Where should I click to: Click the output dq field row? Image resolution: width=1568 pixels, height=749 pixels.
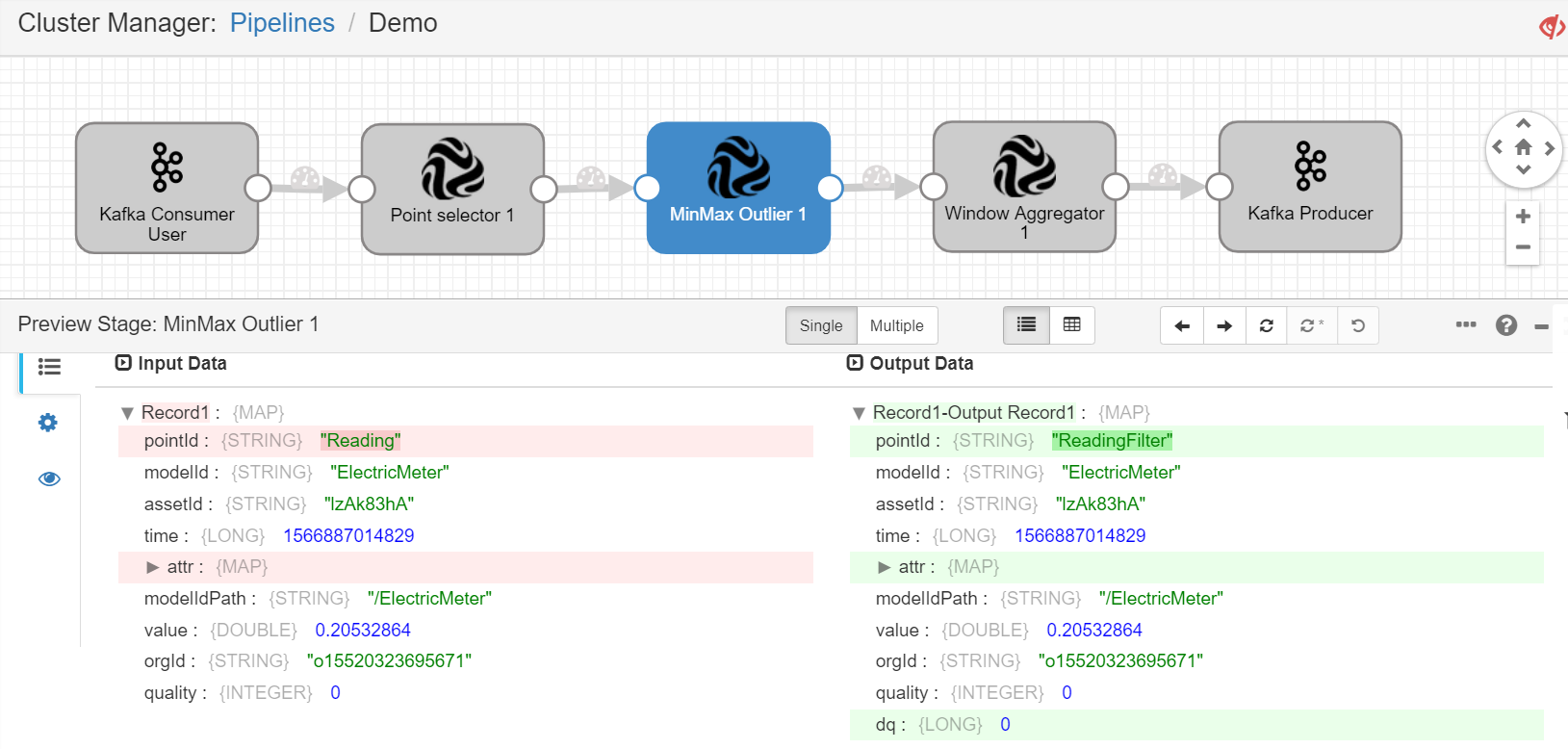1196,725
